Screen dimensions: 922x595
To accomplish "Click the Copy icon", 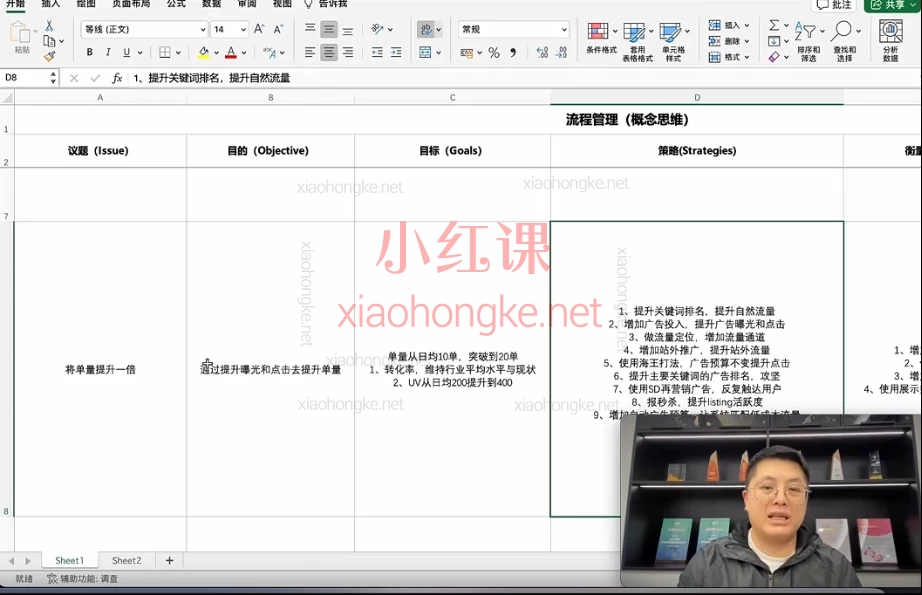I will tap(49, 41).
